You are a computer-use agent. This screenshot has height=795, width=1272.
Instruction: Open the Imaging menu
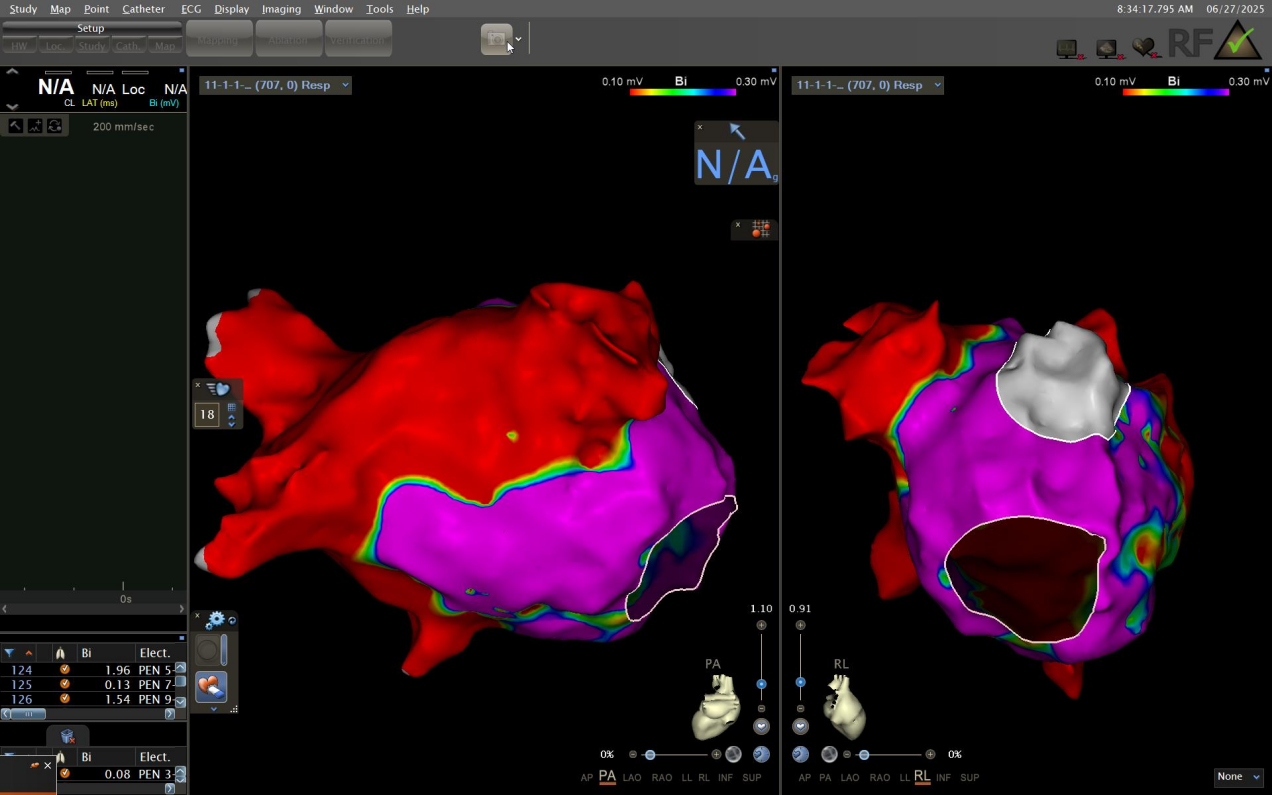[281, 9]
